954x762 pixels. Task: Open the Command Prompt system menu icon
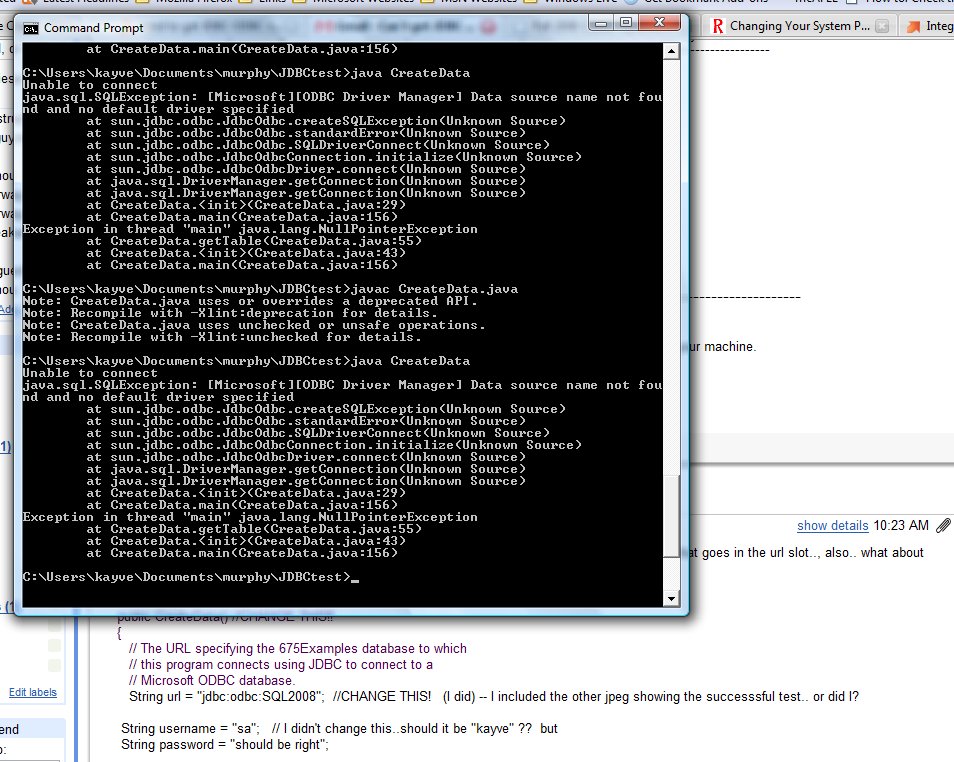31,28
